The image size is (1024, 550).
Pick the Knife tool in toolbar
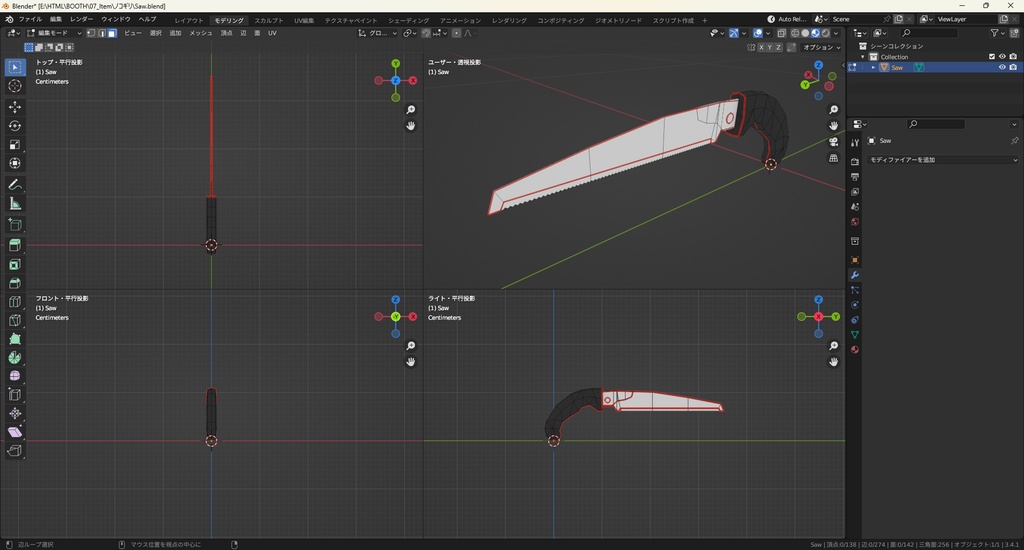[15, 321]
